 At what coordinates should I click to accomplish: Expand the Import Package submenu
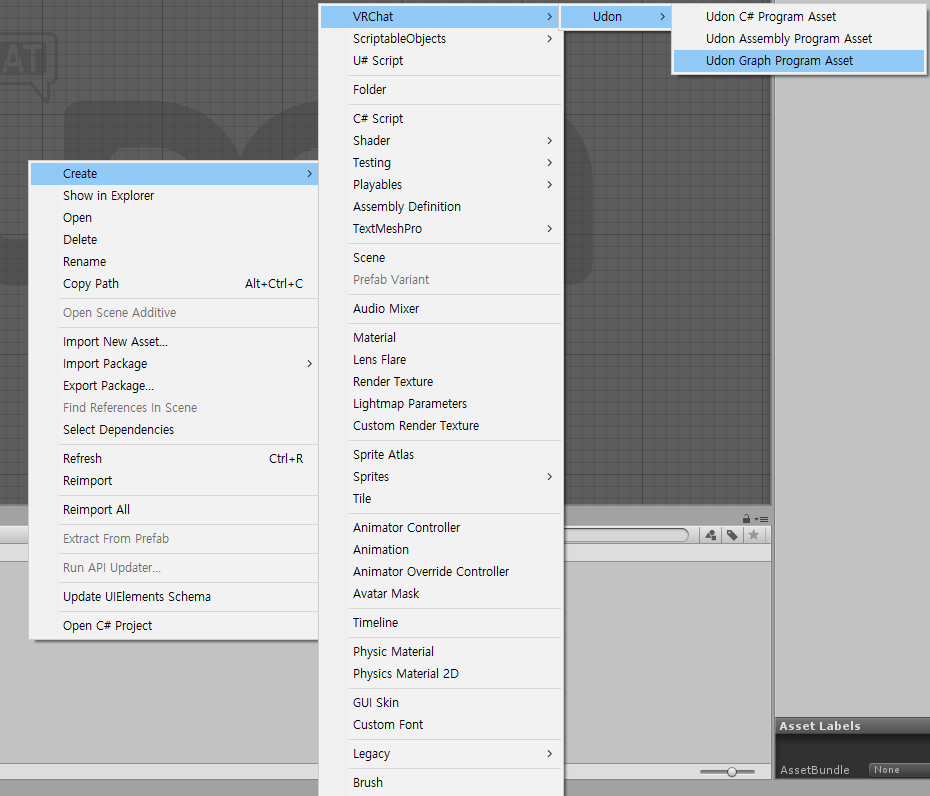point(174,363)
